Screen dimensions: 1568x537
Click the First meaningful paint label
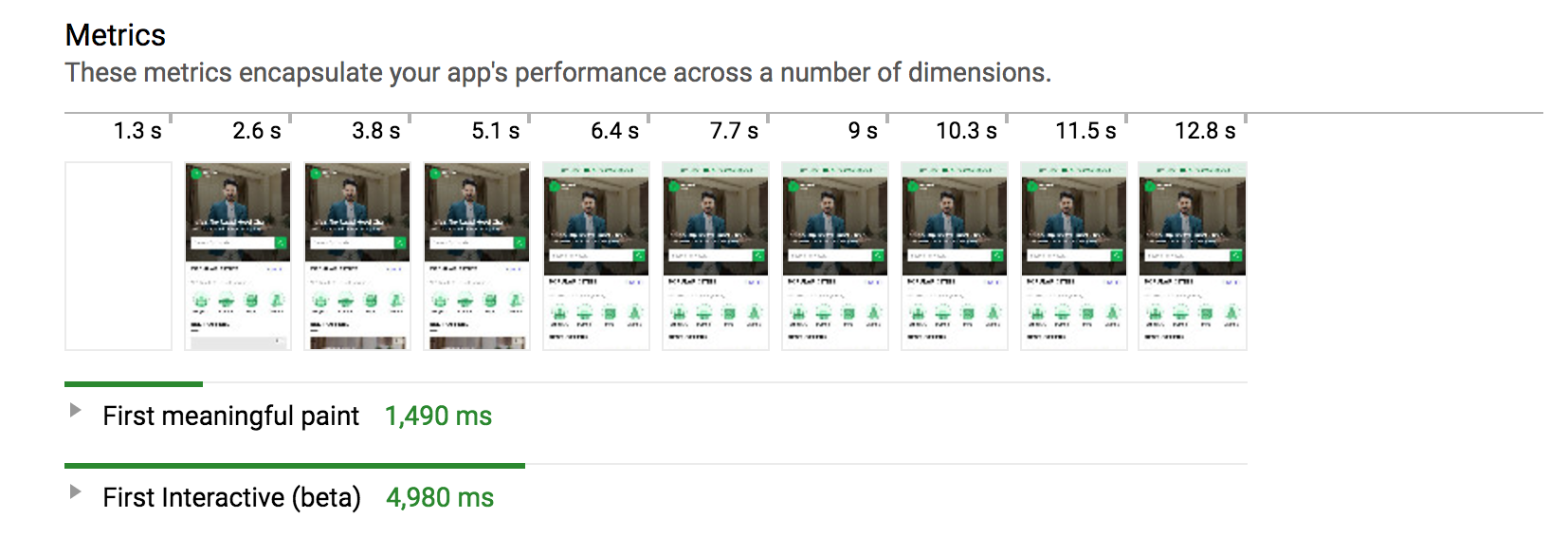pos(231,417)
